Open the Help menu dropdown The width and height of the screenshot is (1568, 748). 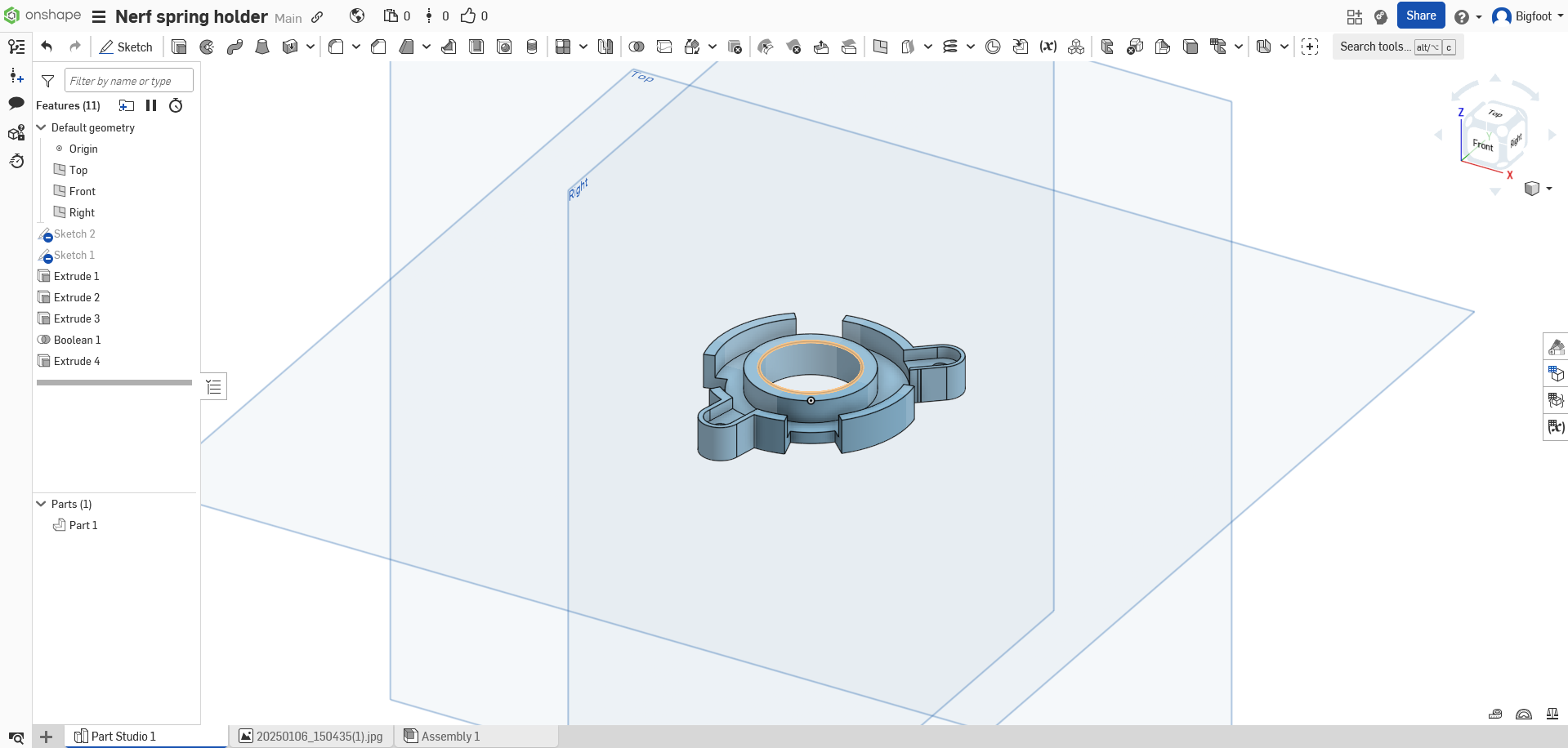click(1467, 16)
